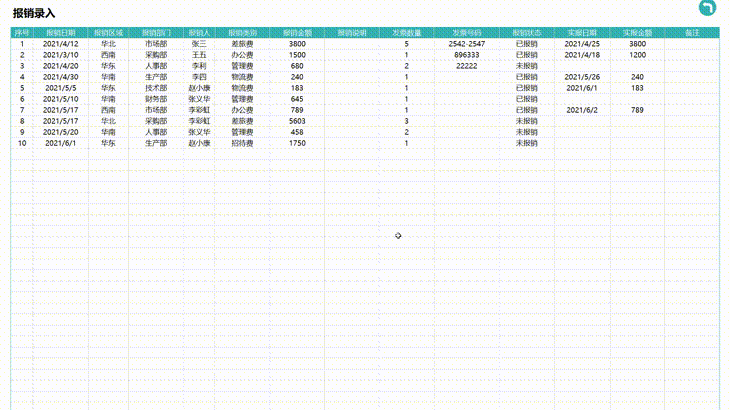730x410 pixels.
Task: Select the 李利 name cell
Action: tap(199, 66)
